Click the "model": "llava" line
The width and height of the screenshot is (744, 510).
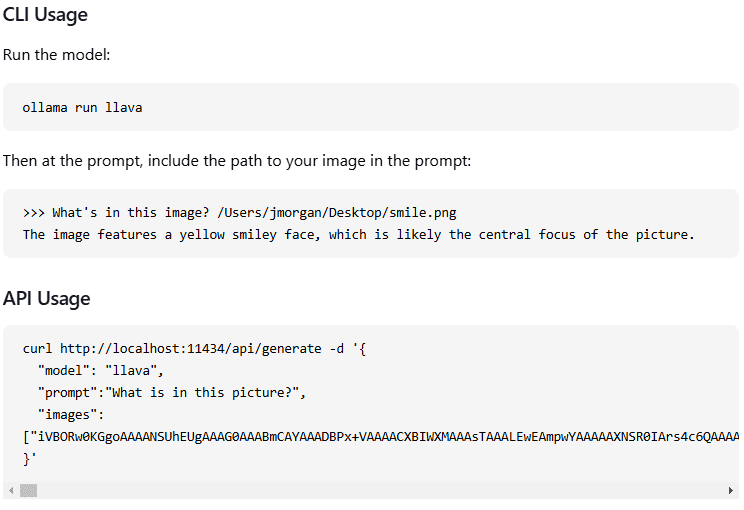101,371
